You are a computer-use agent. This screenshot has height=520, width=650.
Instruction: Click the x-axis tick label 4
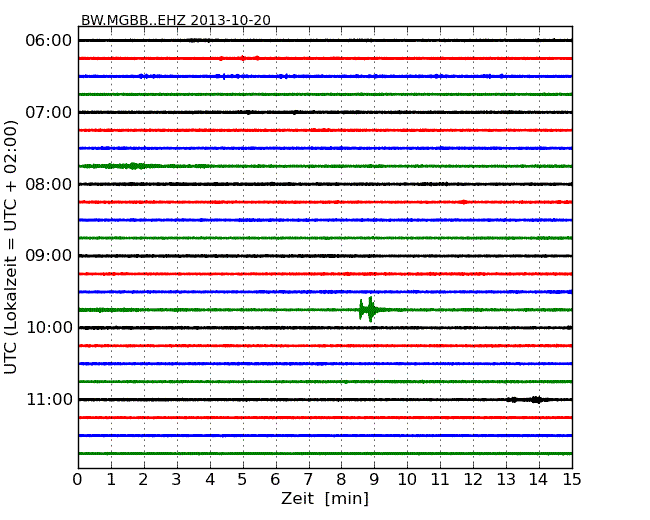[210, 480]
